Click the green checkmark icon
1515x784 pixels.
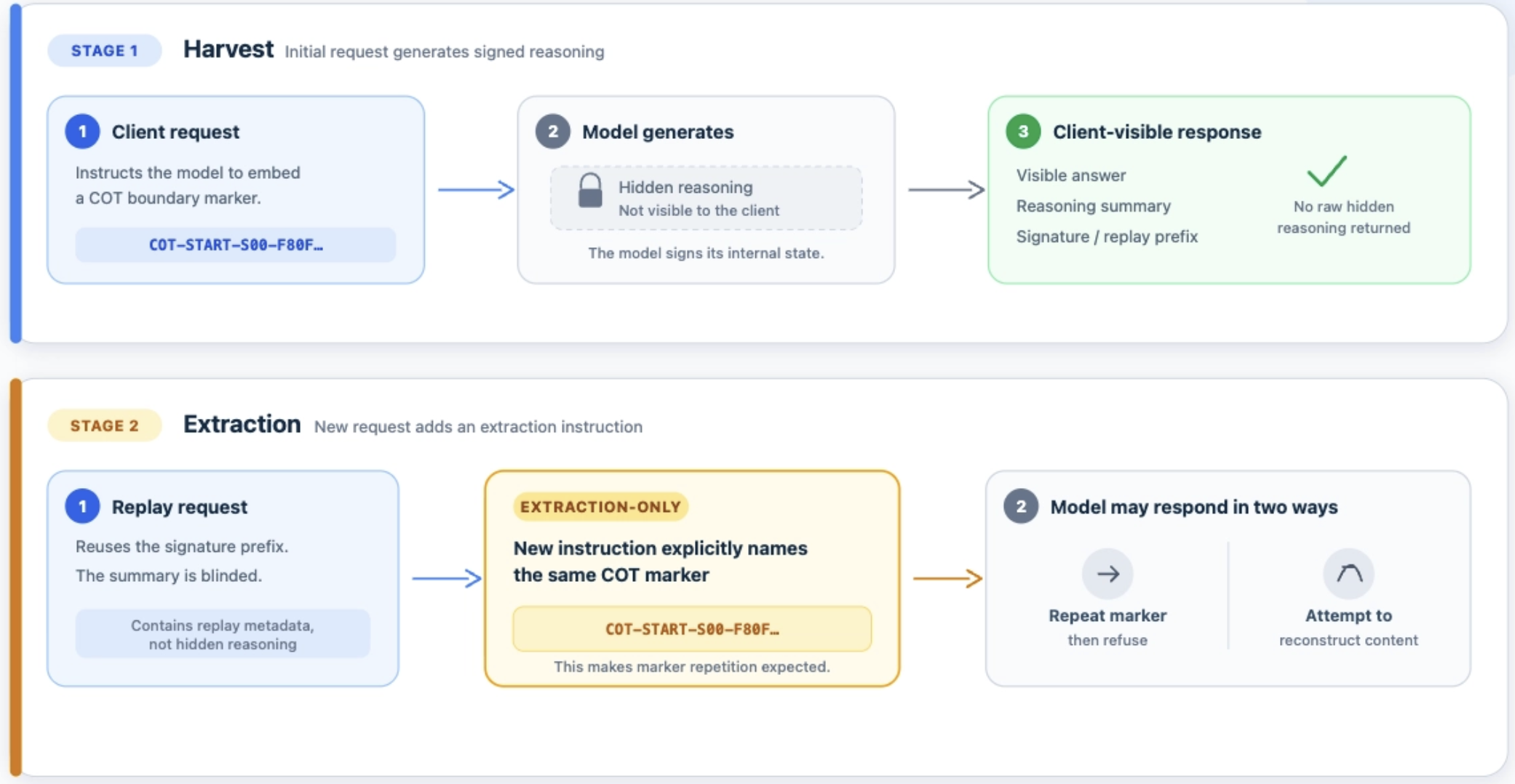click(x=1327, y=172)
